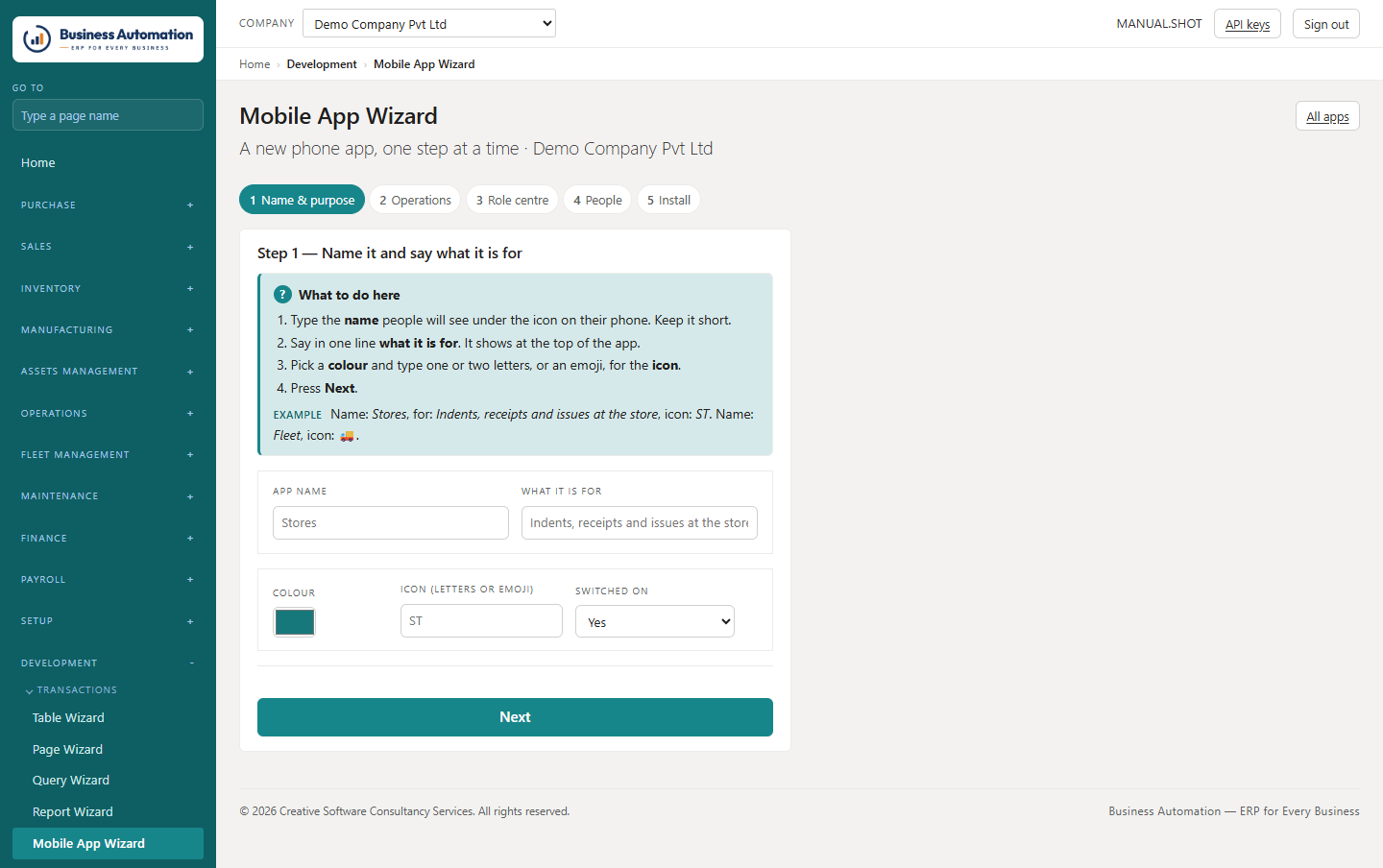Expand the Inventory menu section
The image size is (1383, 868).
[x=108, y=289]
